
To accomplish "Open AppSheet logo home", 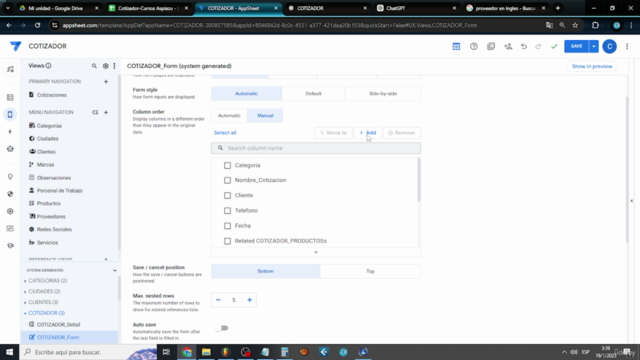I will click(16, 46).
